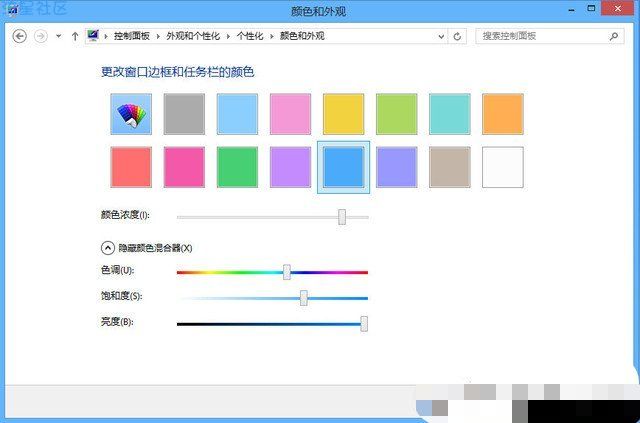The height and width of the screenshot is (423, 640).
Task: Maximize the 颜色和外观 window
Action: click(x=591, y=8)
